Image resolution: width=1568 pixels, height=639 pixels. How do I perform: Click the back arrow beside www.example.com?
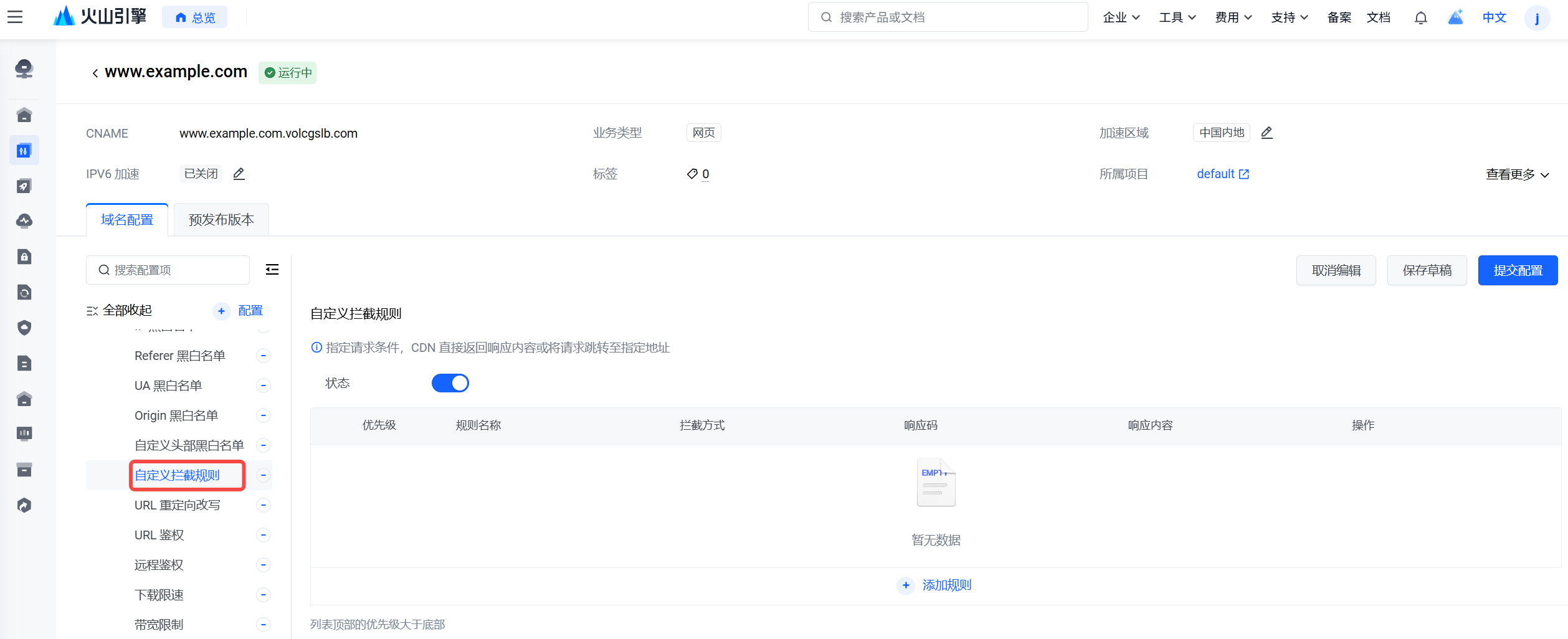click(x=95, y=73)
